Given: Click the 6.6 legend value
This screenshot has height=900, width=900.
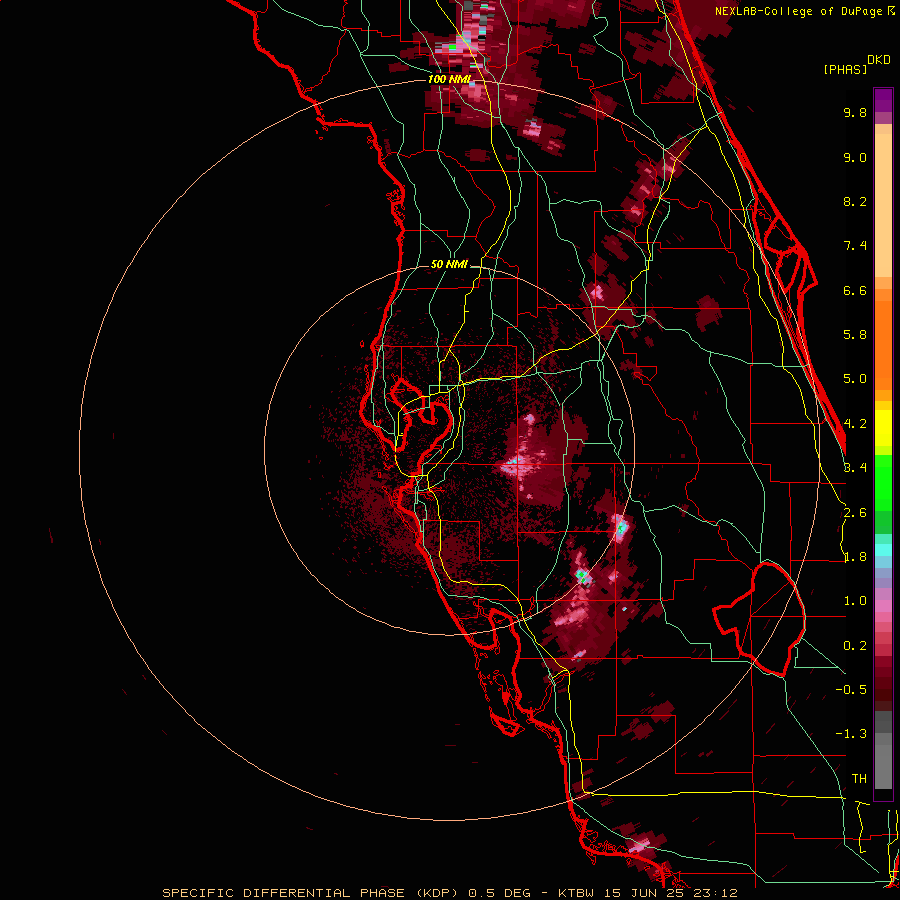Looking at the screenshot, I should 855,290.
